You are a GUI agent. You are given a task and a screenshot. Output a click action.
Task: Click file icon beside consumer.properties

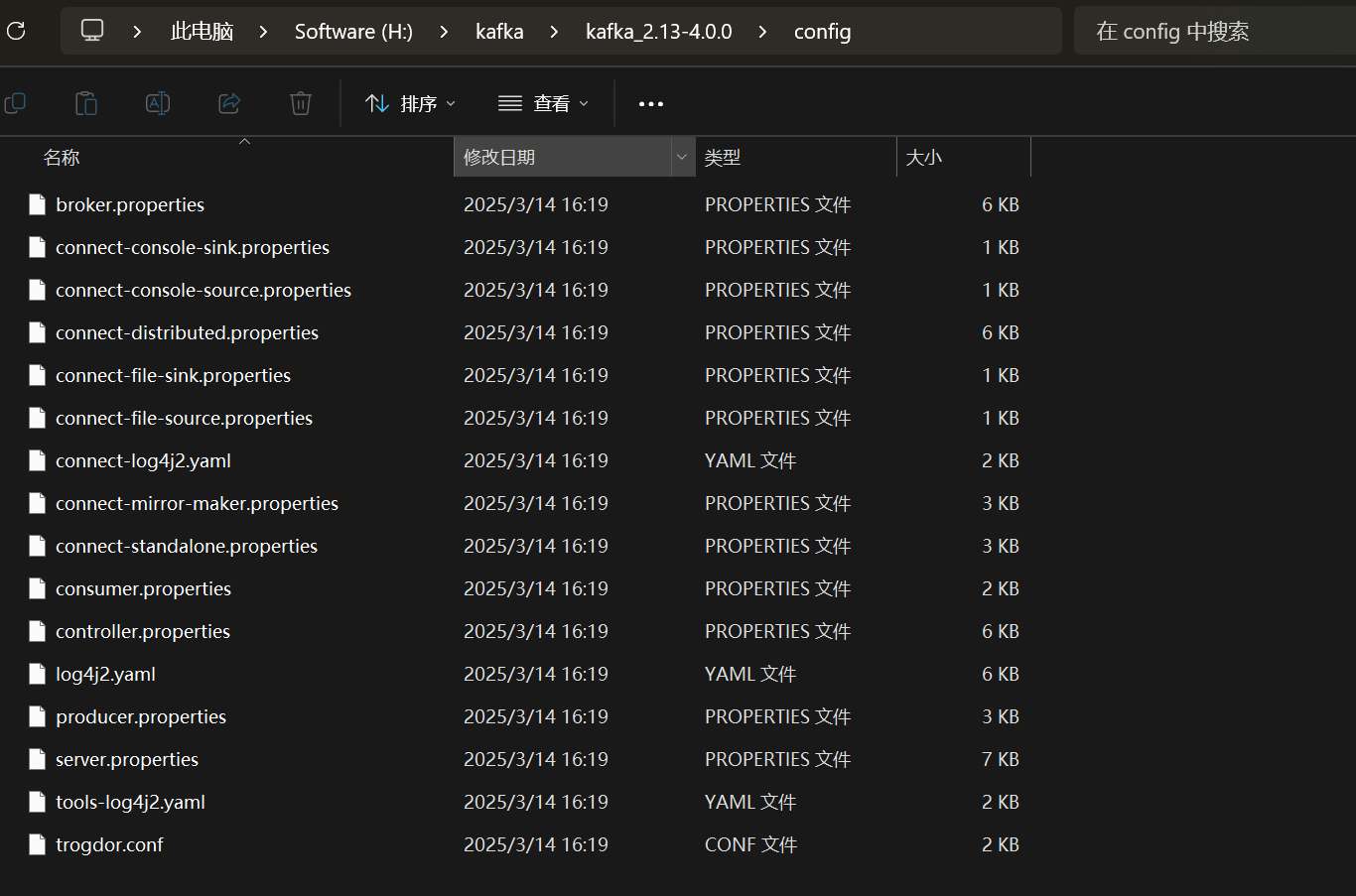[x=38, y=588]
